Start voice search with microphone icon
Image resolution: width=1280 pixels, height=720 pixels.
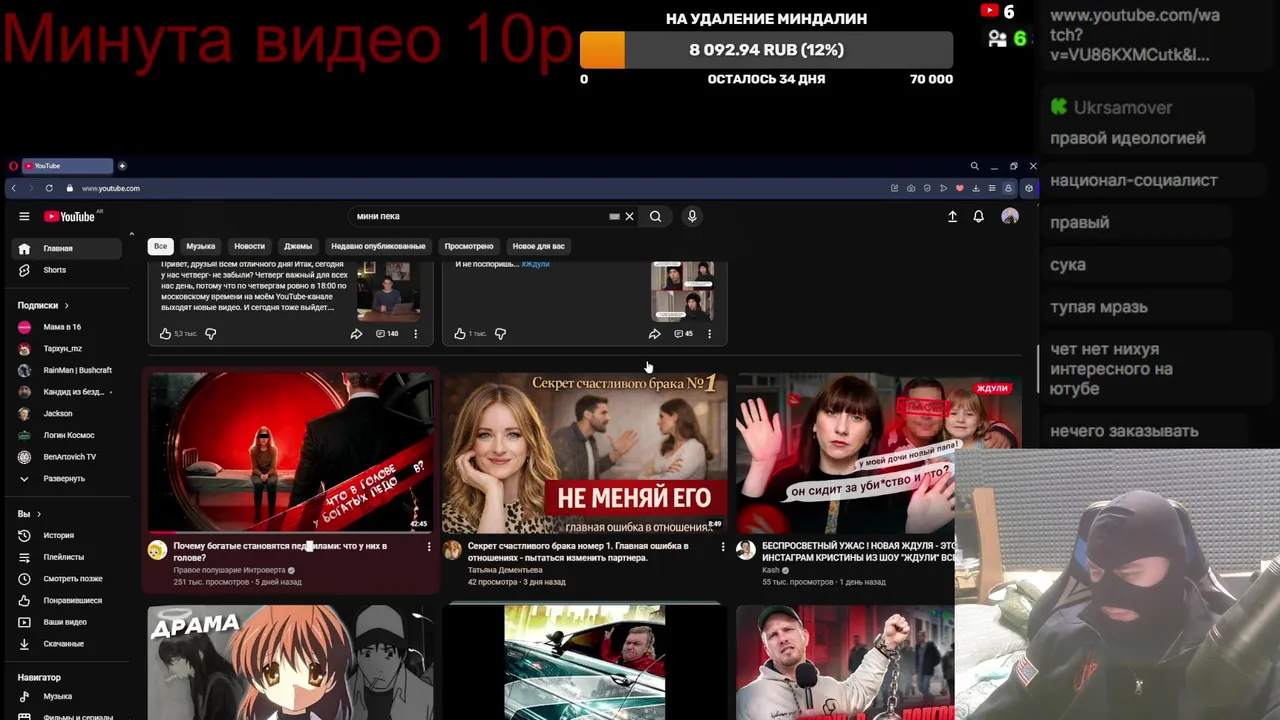[x=691, y=216]
